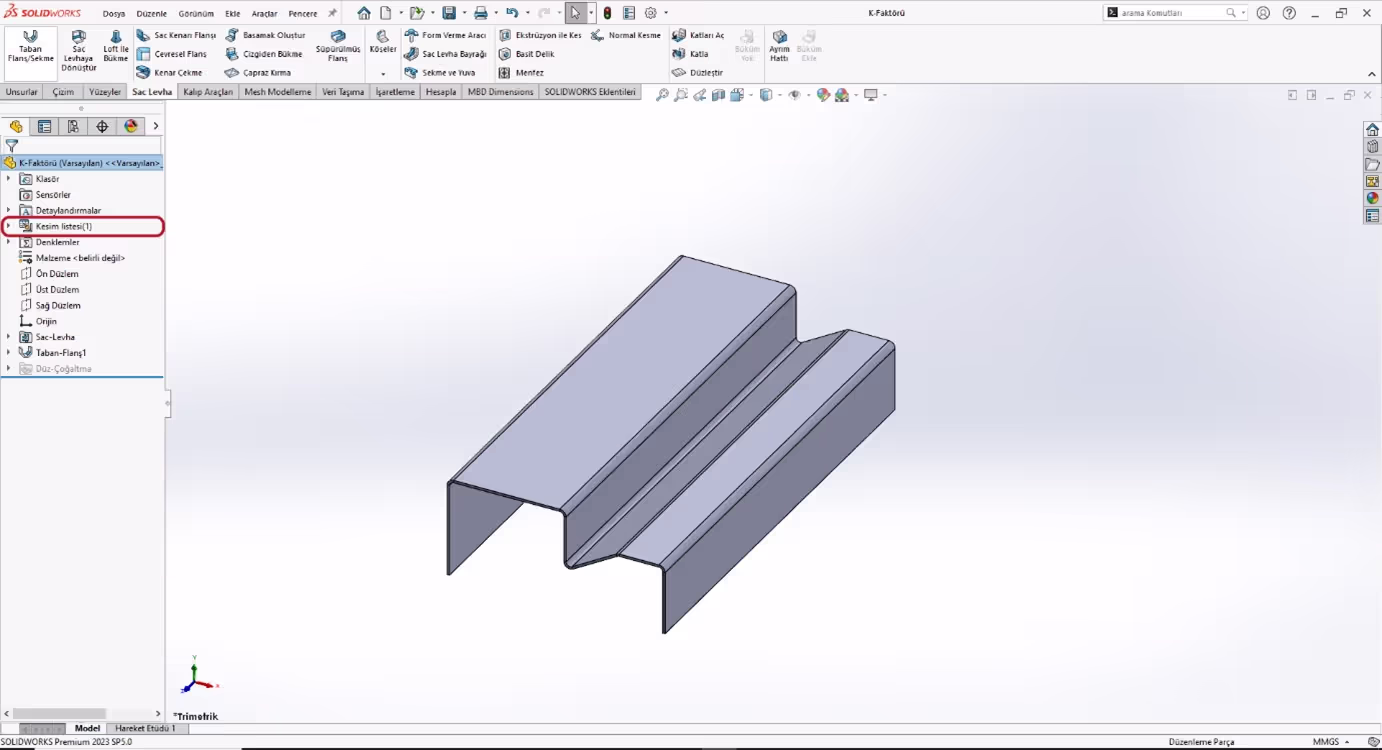
Task: Click the Katları Aç tool
Action: (x=698, y=35)
